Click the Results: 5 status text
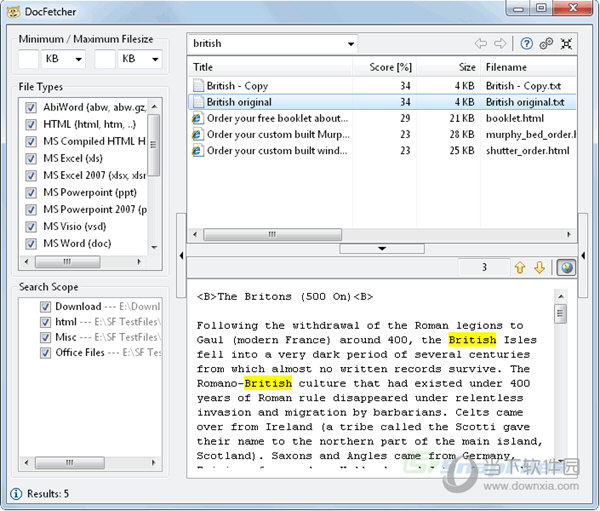 pos(48,494)
